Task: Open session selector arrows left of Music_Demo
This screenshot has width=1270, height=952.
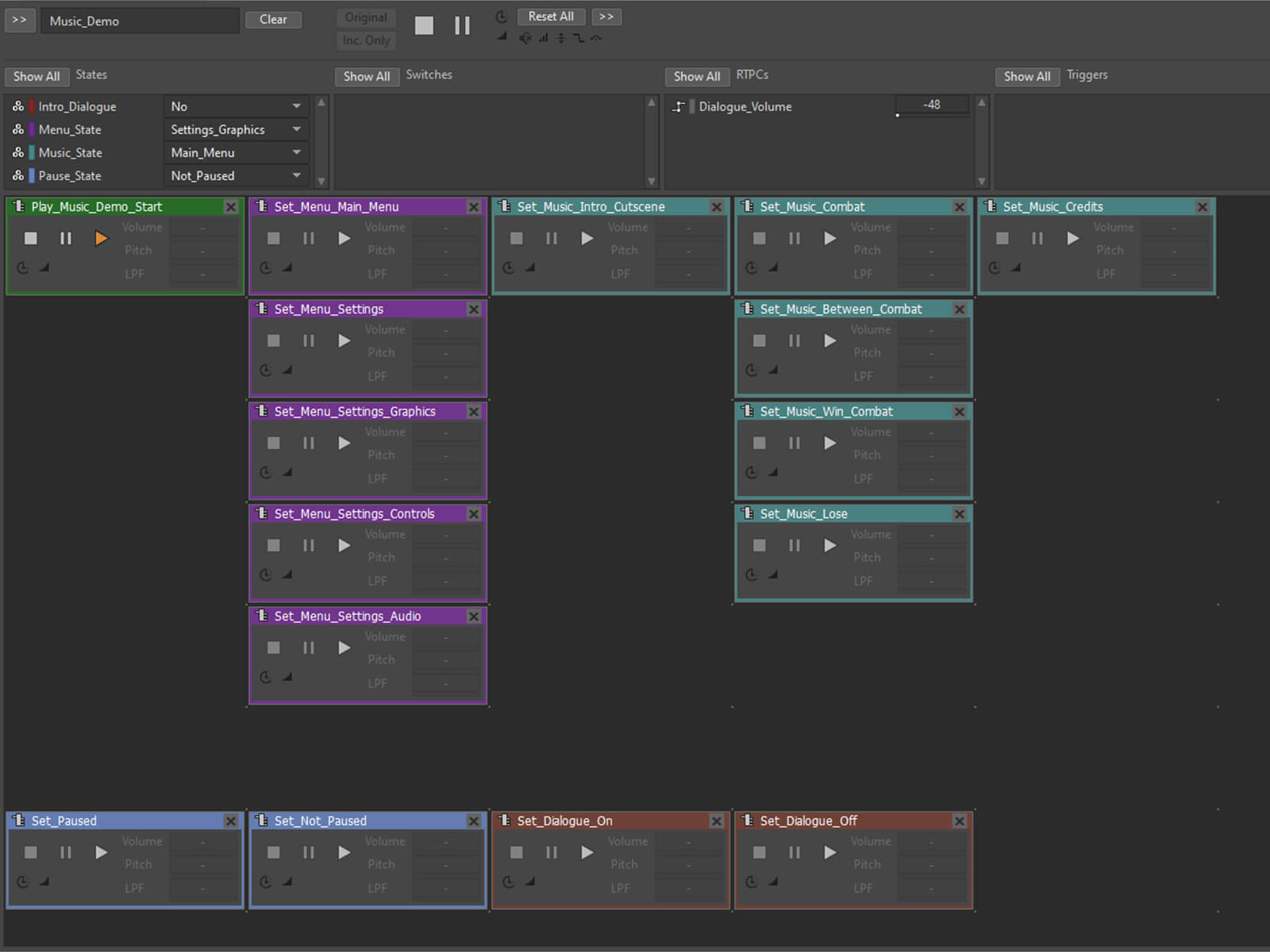Action: [20, 20]
